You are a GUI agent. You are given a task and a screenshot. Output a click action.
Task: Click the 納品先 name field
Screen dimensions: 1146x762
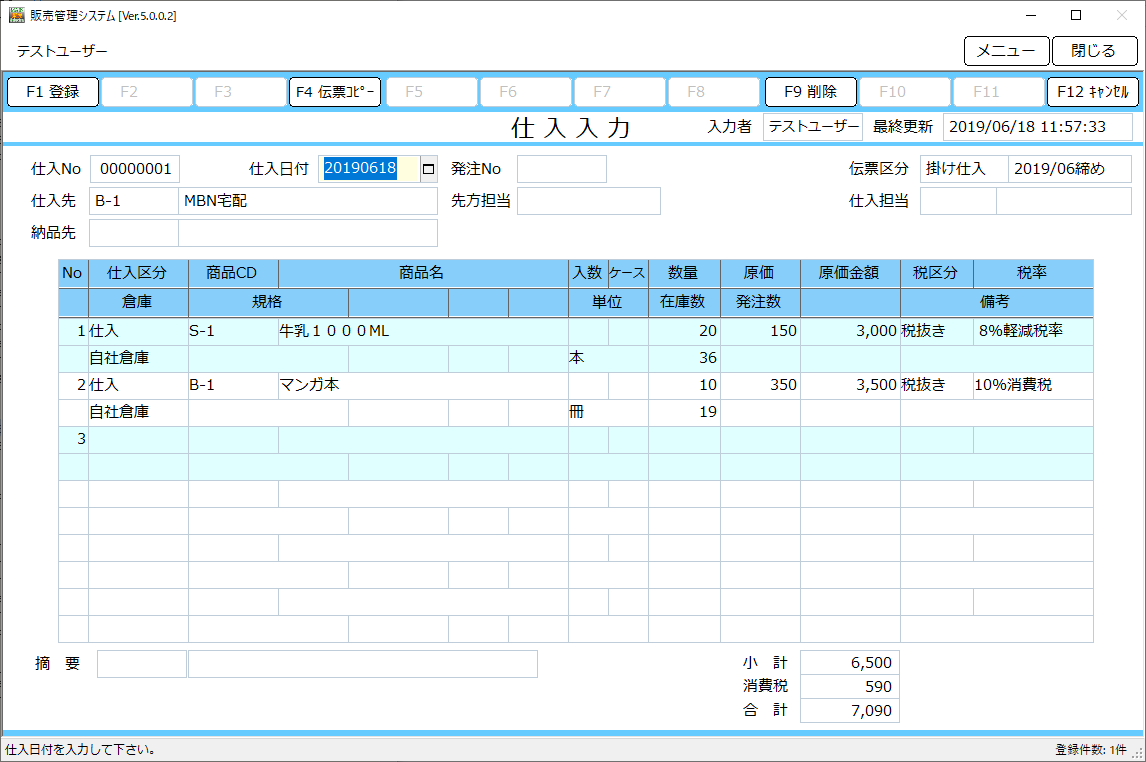point(308,233)
